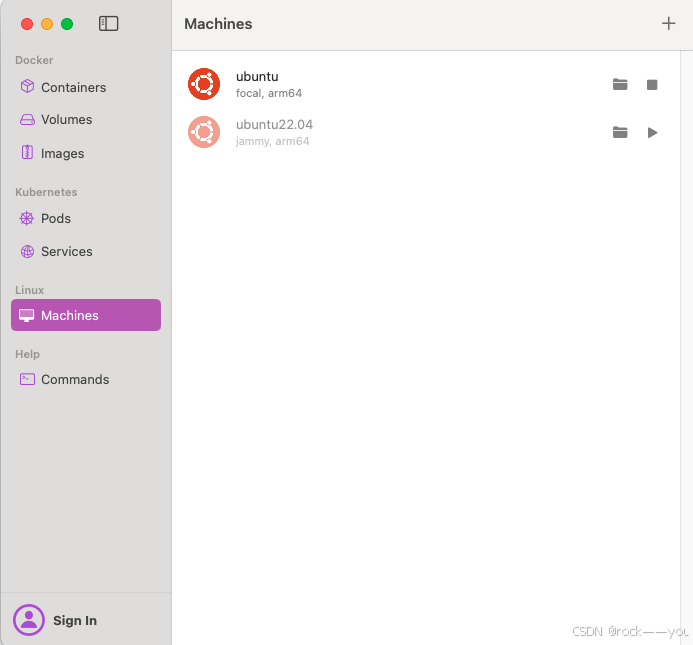
Task: Open the Commands help page
Action: click(x=86, y=379)
